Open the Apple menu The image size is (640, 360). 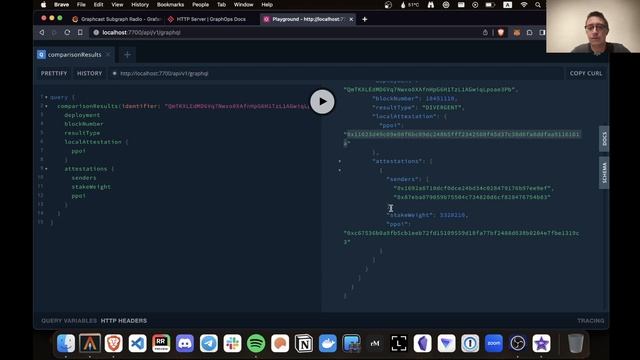43,4
